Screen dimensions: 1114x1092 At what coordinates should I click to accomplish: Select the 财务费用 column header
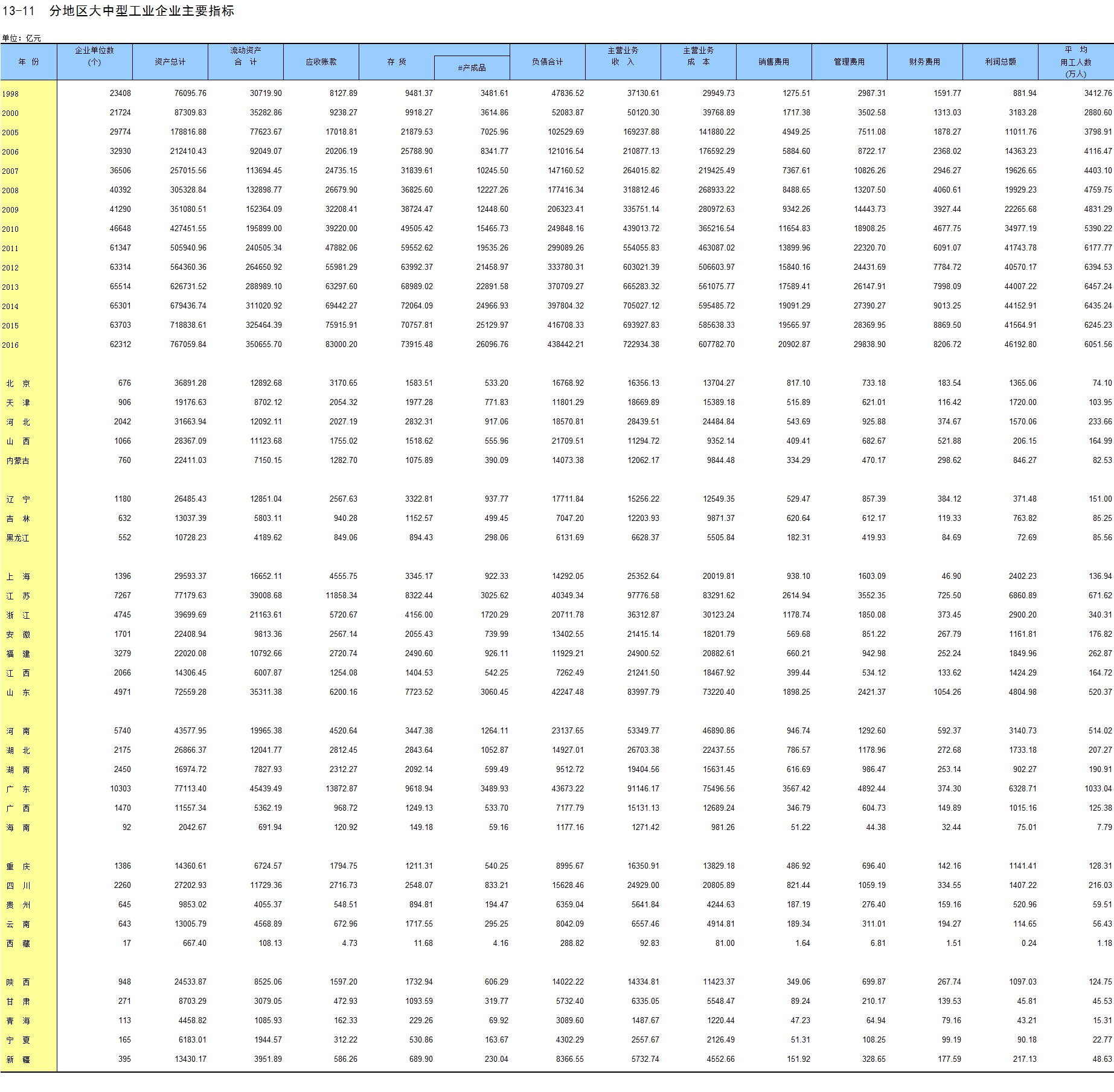pyautogui.click(x=924, y=62)
